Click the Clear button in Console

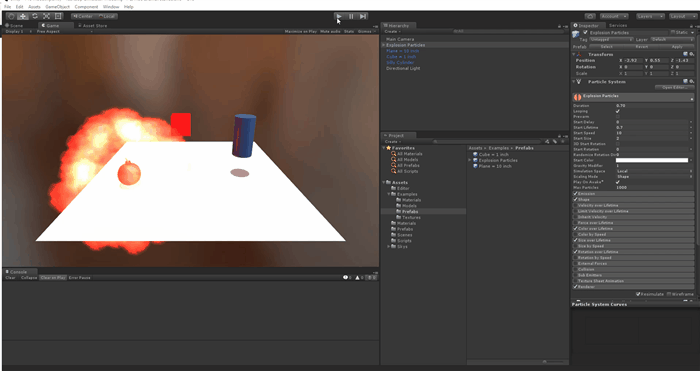[10, 278]
